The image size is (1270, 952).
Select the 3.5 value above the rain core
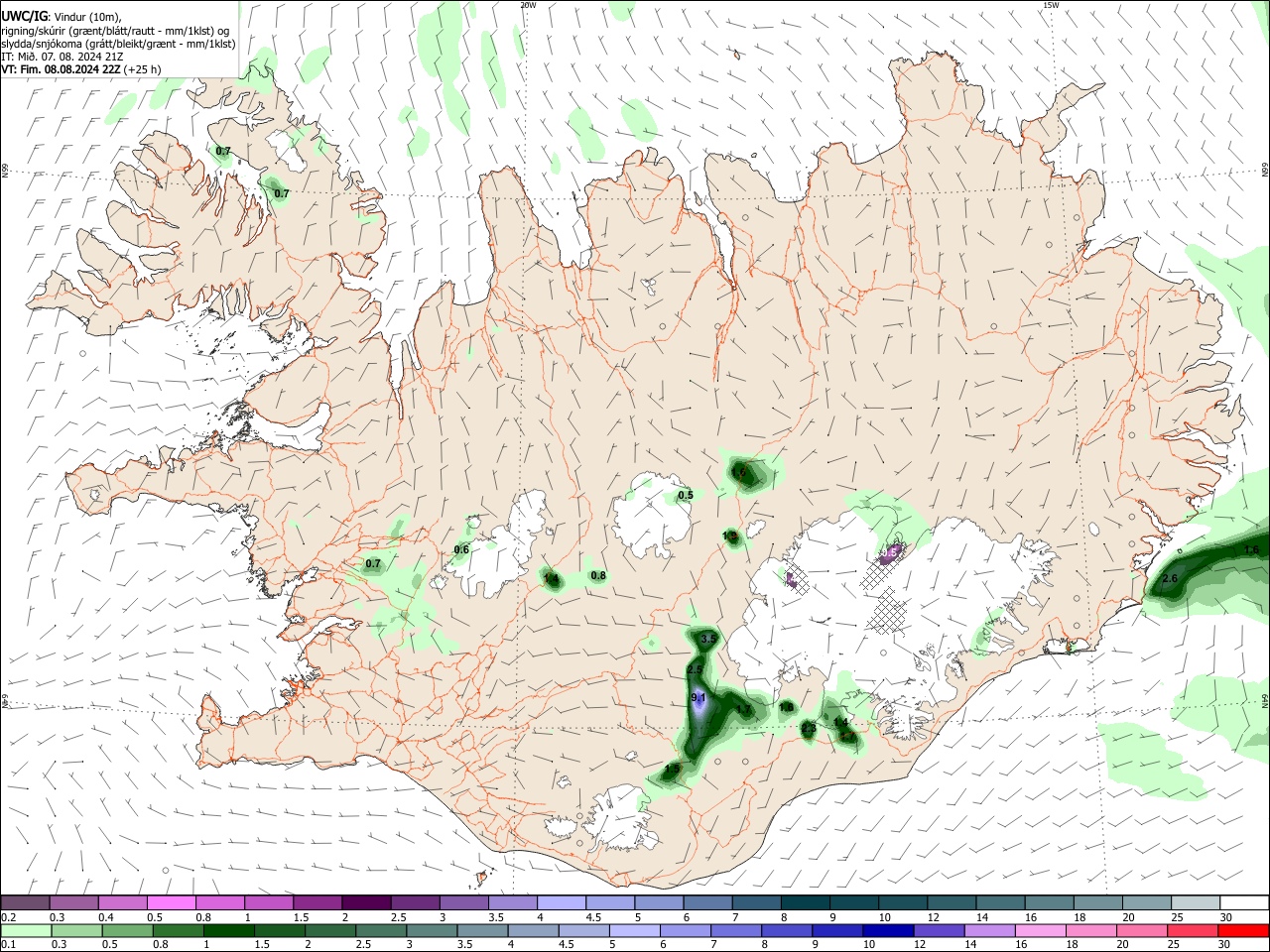coord(708,640)
